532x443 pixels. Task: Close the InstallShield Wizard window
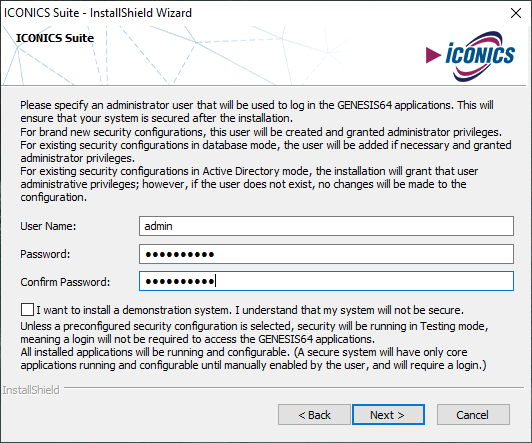click(516, 13)
